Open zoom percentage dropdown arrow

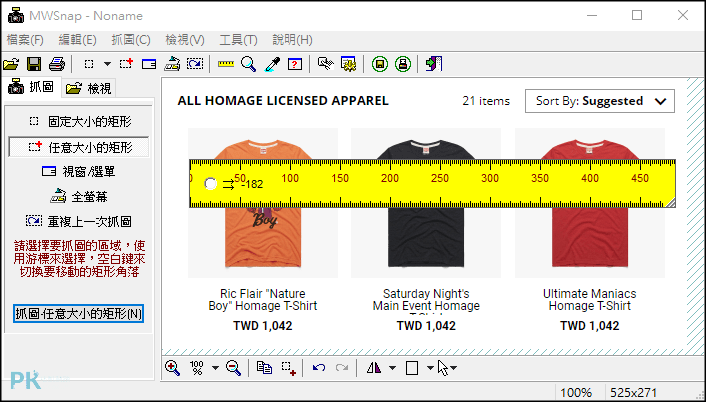point(215,368)
